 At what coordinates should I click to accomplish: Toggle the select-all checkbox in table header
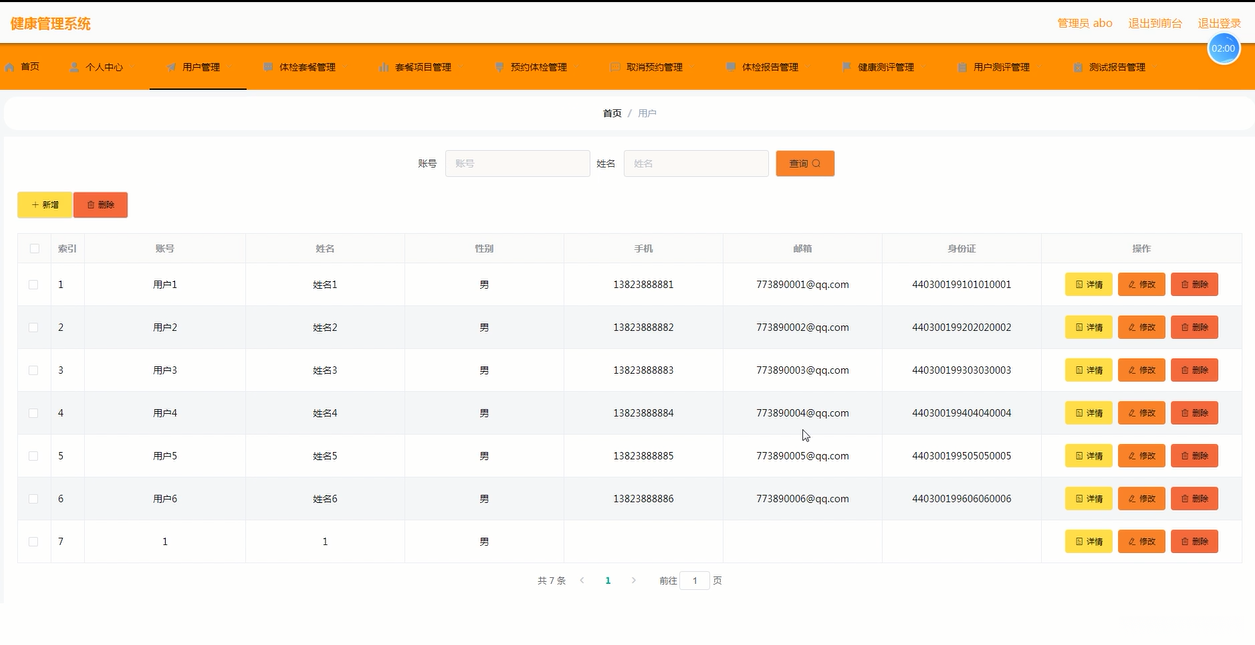pos(34,249)
